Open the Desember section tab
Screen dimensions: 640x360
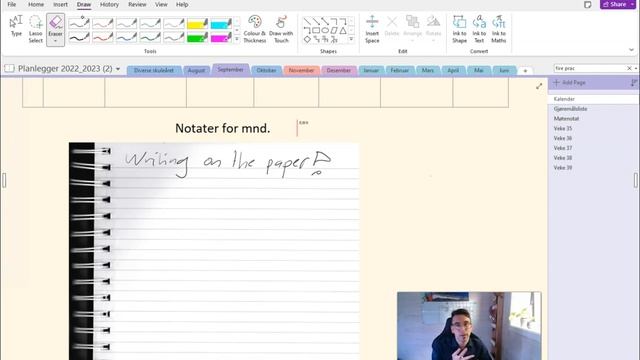click(339, 71)
